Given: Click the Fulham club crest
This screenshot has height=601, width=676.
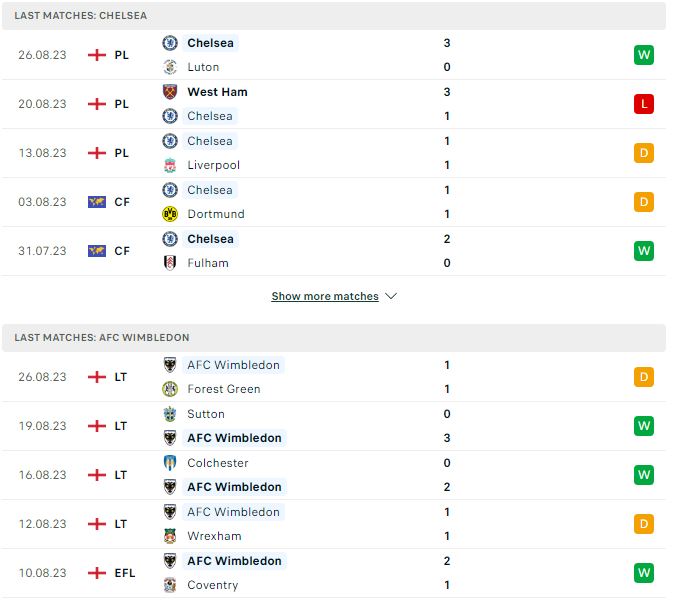Looking at the screenshot, I should click(170, 263).
